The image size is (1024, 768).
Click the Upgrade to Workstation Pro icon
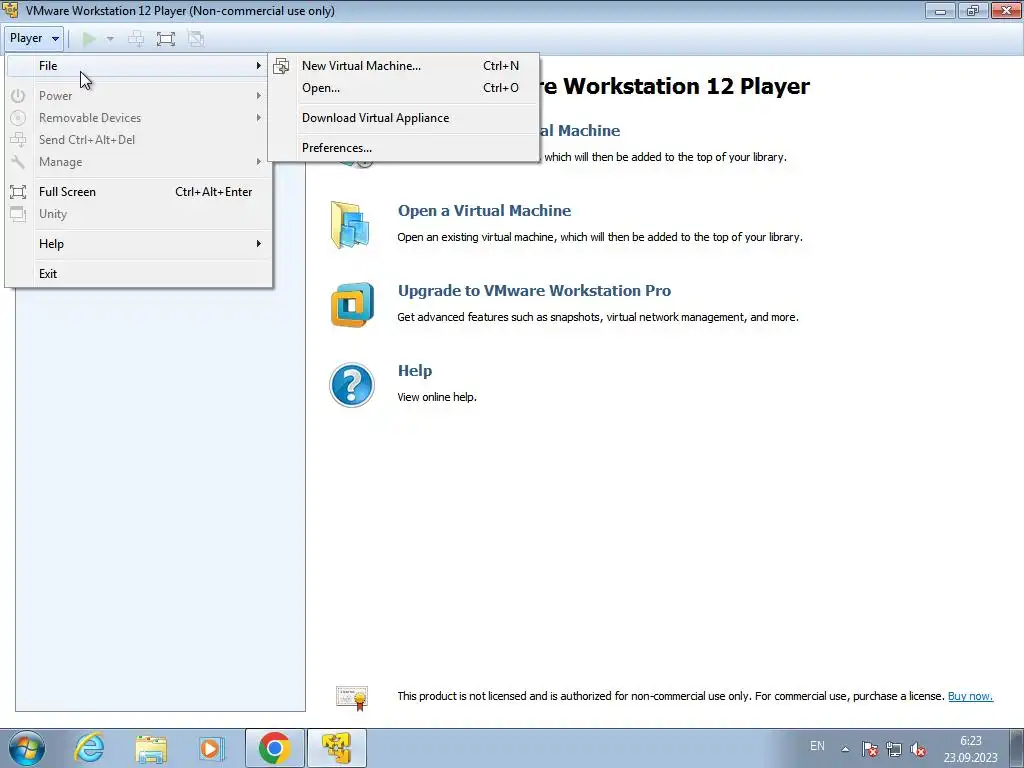click(x=352, y=305)
